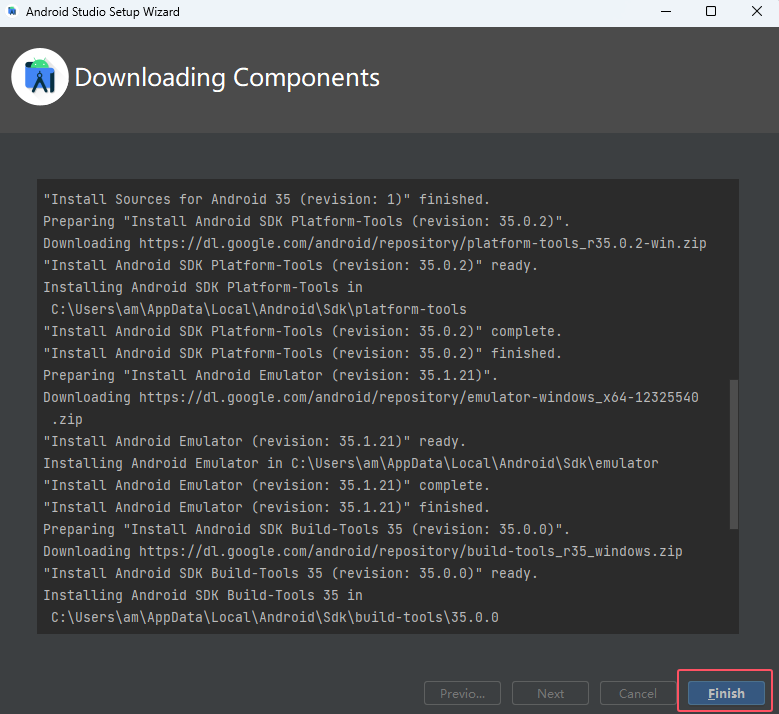The width and height of the screenshot is (779, 714).
Task: Click the Android Studio Setup Wizard title text
Action: tap(103, 11)
